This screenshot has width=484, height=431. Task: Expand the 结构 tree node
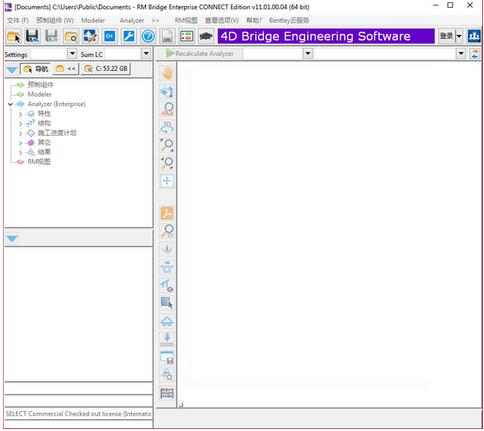pos(20,124)
